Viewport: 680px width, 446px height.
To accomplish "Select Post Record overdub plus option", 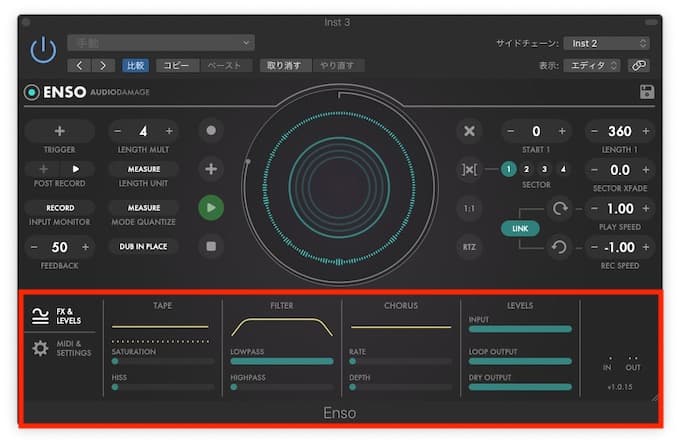I will pos(43,169).
